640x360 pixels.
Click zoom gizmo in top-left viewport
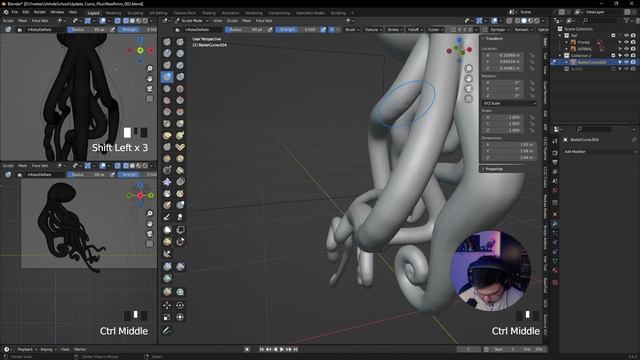tap(150, 68)
